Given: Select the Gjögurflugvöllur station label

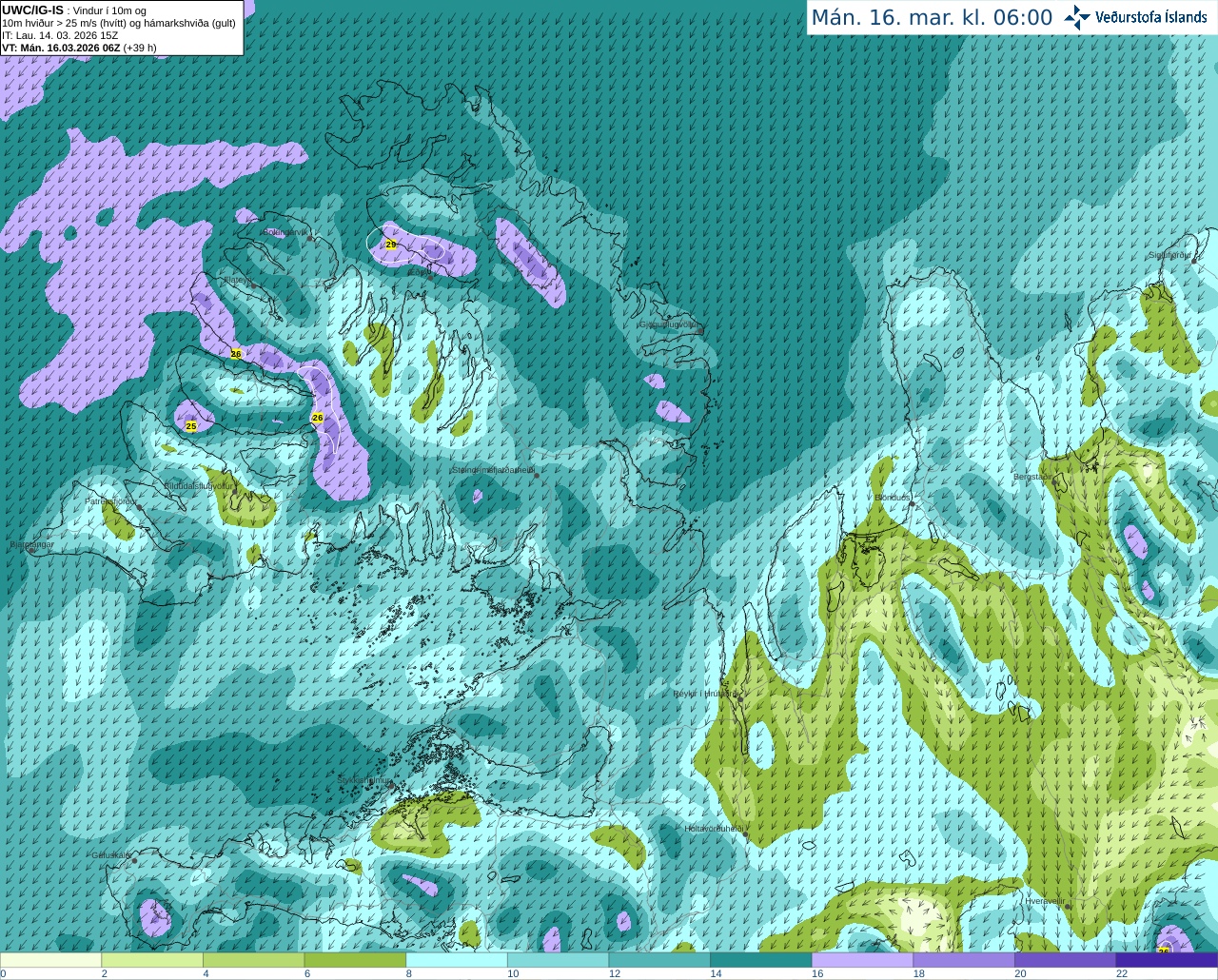Looking at the screenshot, I should pyautogui.click(x=670, y=324).
